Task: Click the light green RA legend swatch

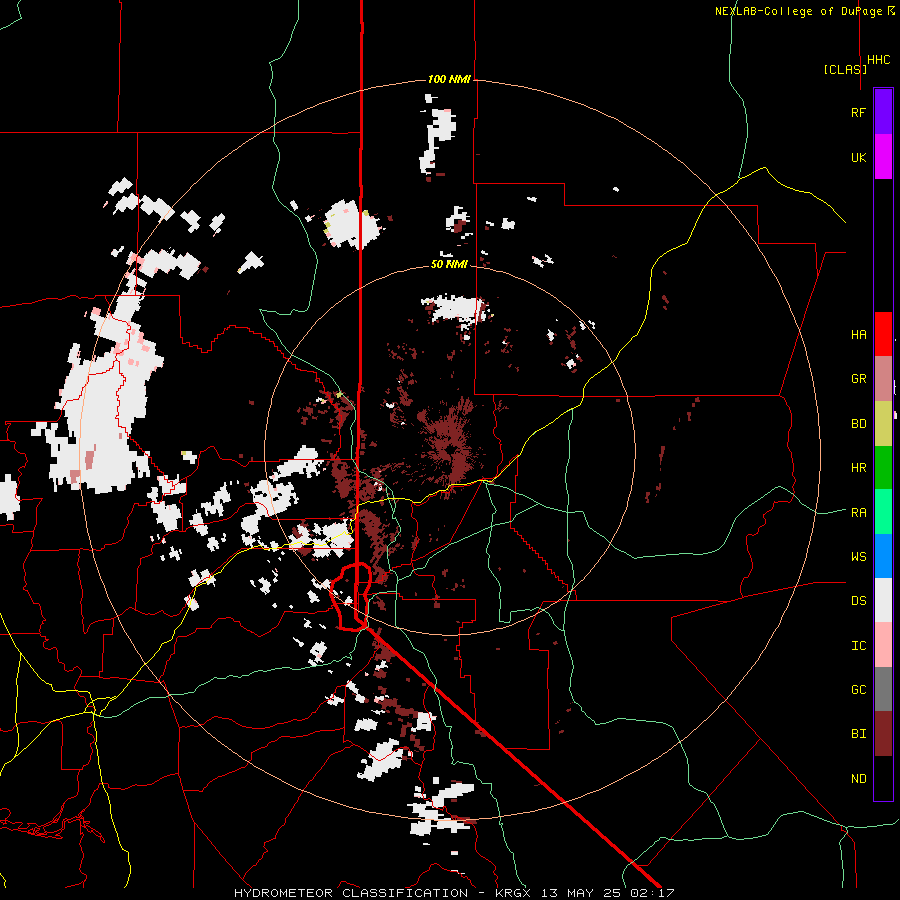Action: tap(883, 512)
